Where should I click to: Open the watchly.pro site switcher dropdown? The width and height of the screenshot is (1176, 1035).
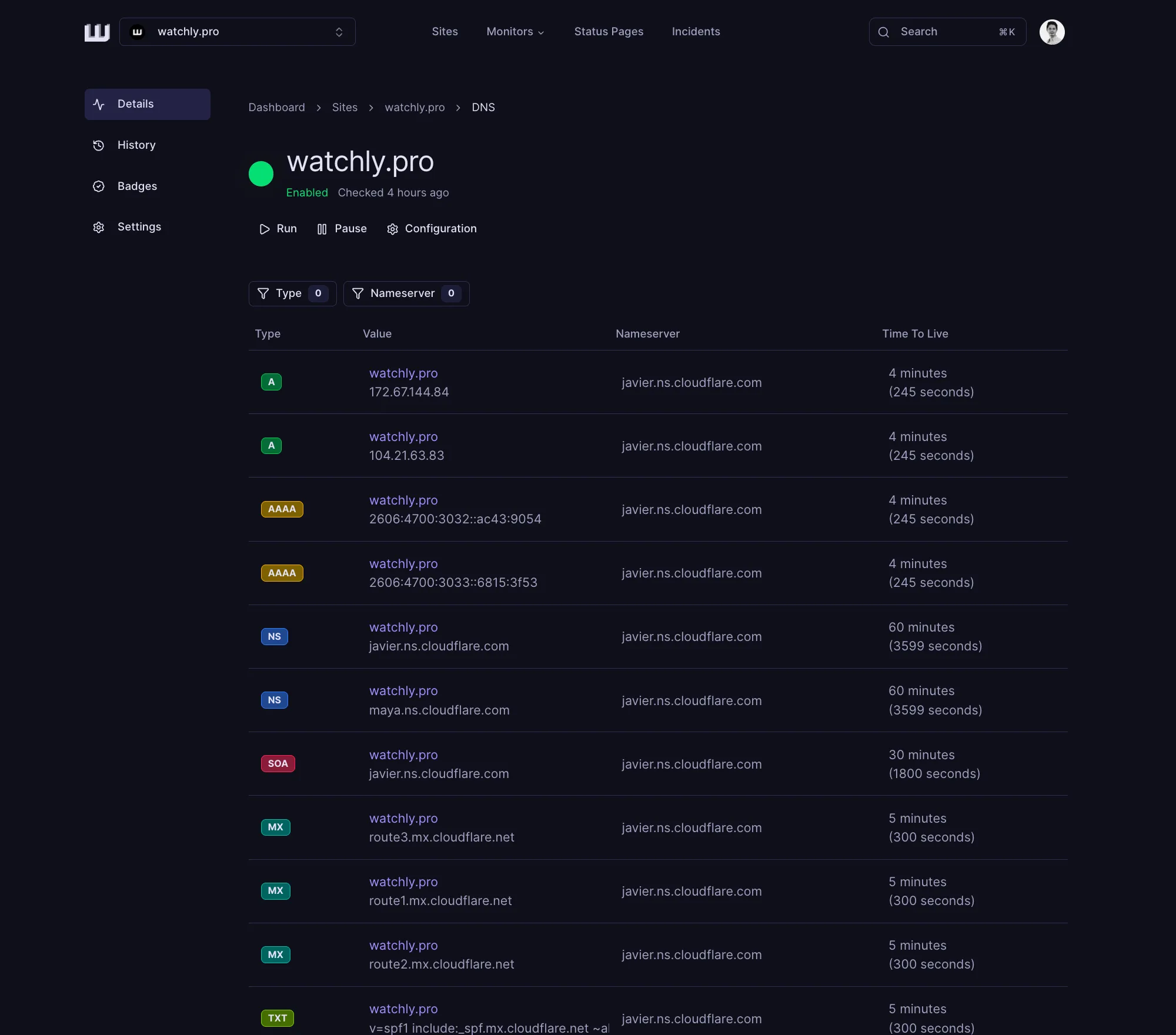pos(237,32)
